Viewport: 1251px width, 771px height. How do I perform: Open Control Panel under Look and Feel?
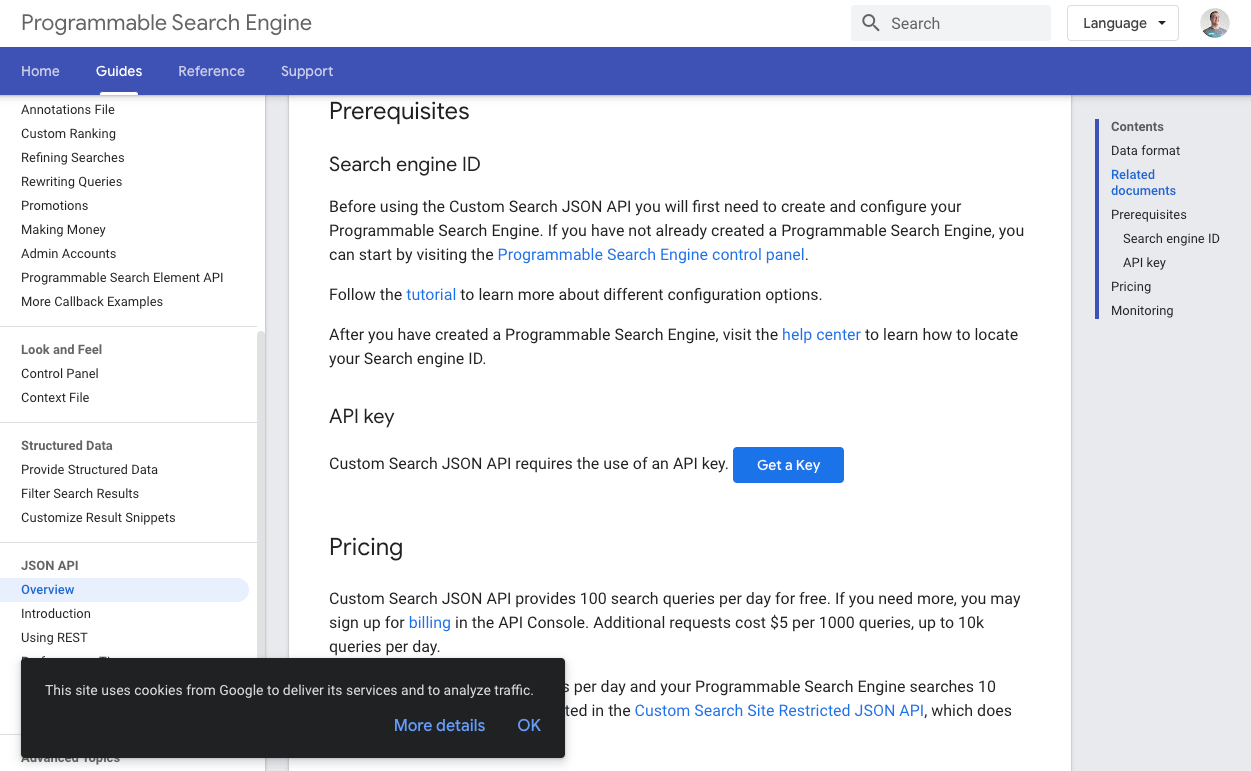click(60, 373)
